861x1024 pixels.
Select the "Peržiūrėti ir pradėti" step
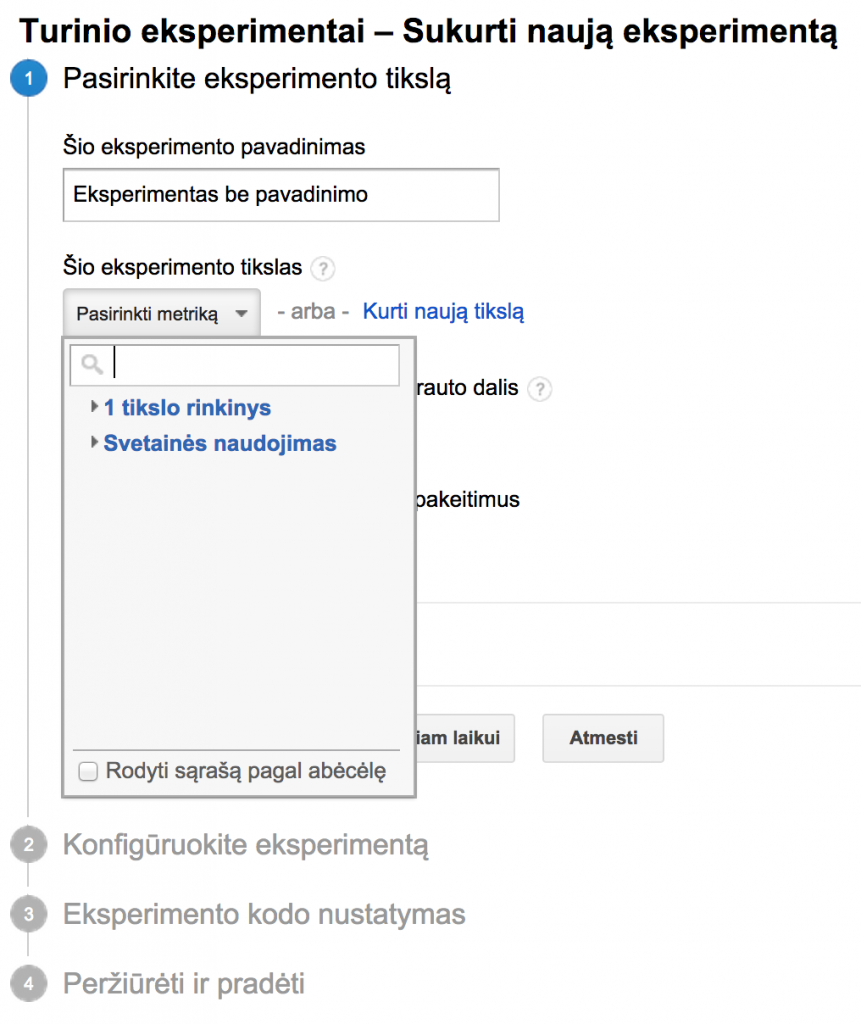186,983
